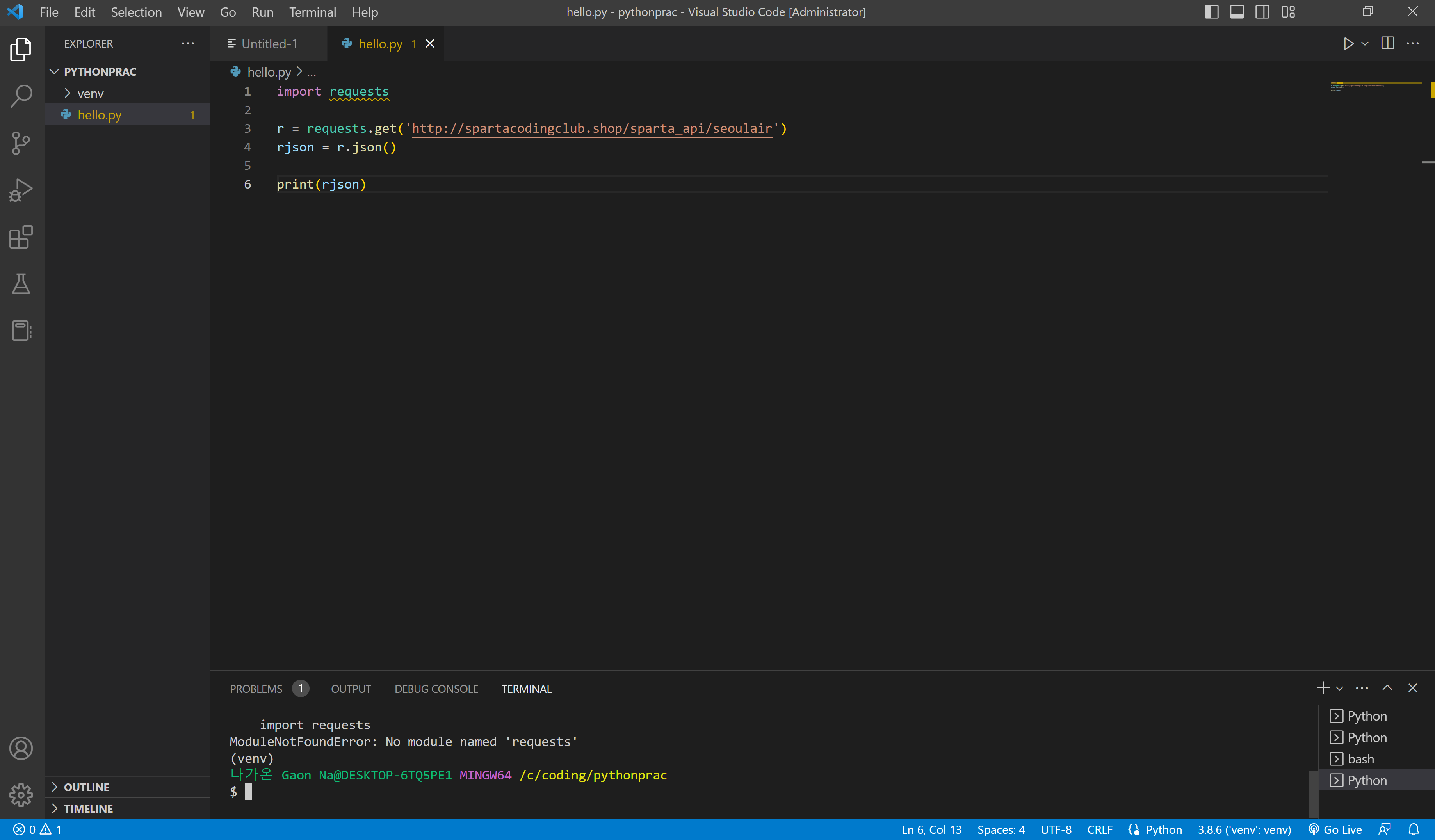
Task: Toggle bottom panel visibility
Action: tap(1237, 12)
